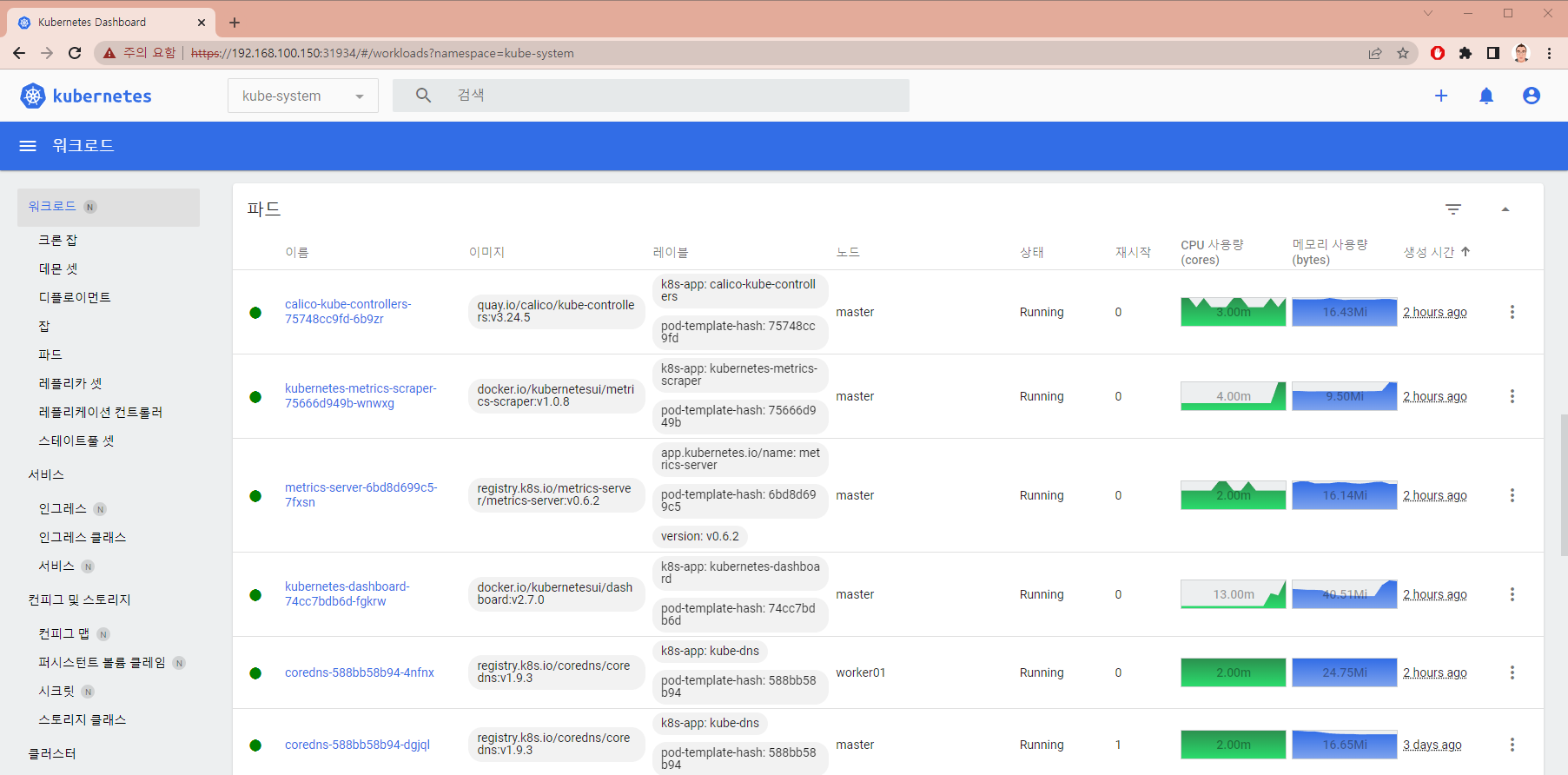This screenshot has width=1568, height=775.
Task: Click the browser address bar URL
Action: point(382,53)
